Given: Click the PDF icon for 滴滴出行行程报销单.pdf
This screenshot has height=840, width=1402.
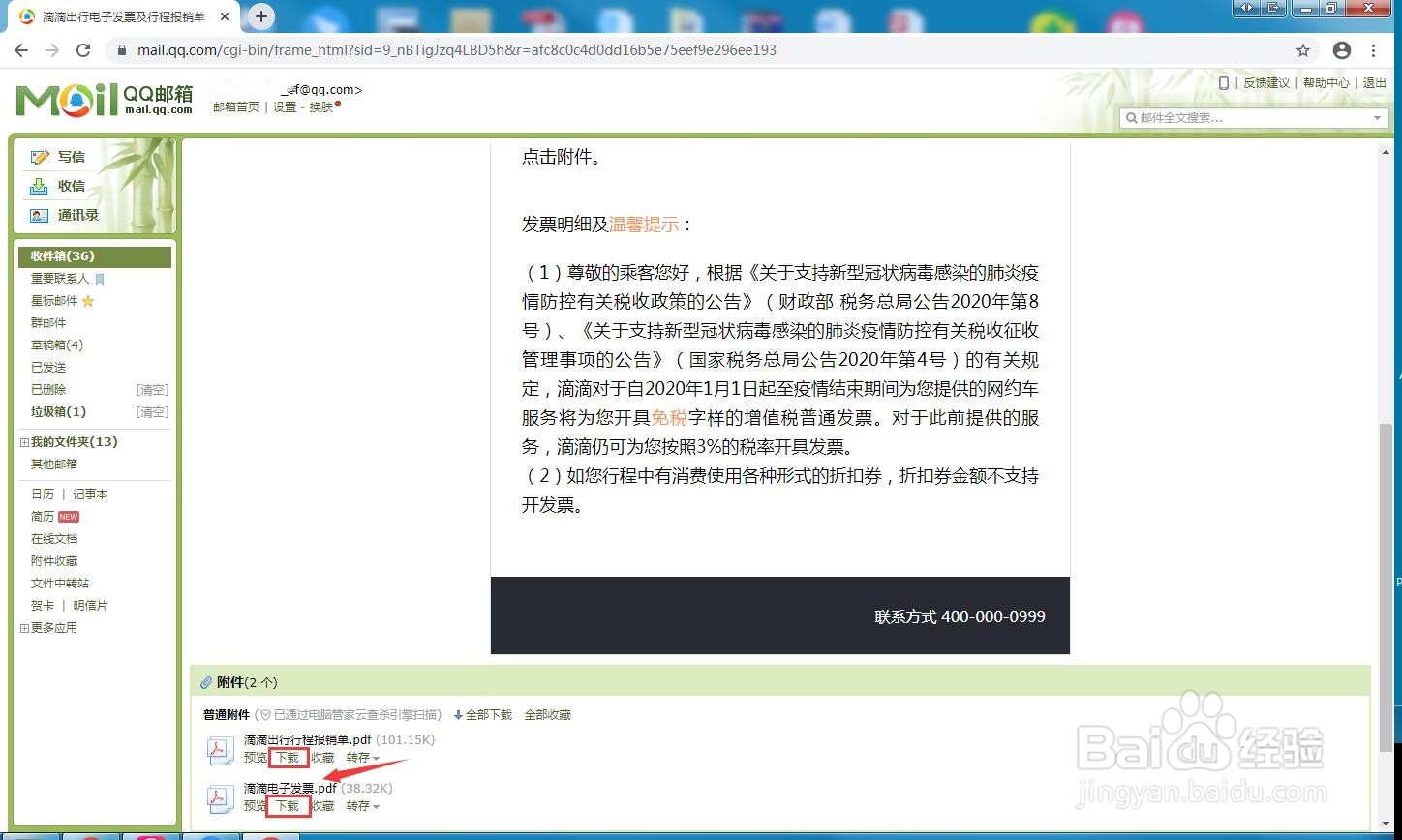Looking at the screenshot, I should pos(220,750).
